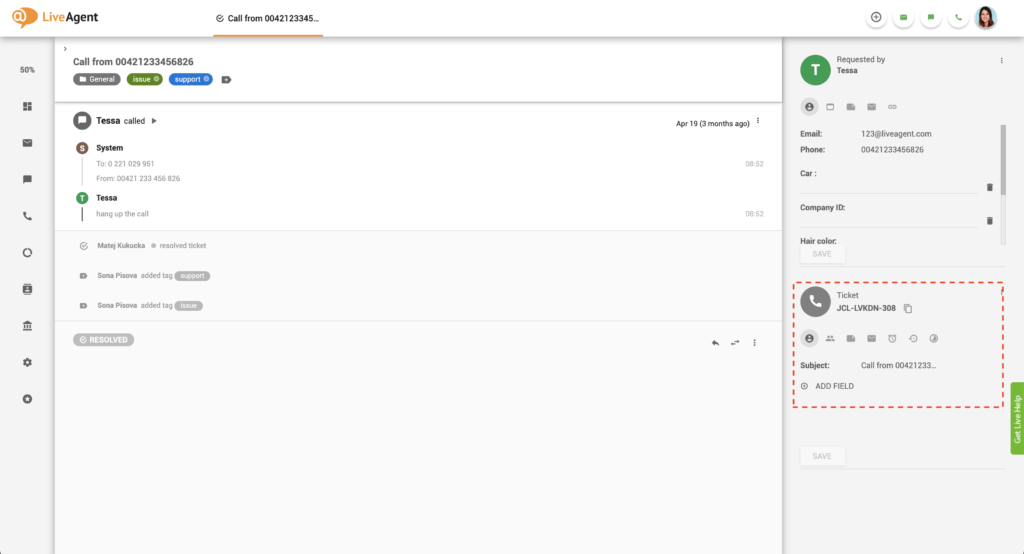The width and height of the screenshot is (1024, 554).
Task: Click the green phone icon in header
Action: point(959,17)
